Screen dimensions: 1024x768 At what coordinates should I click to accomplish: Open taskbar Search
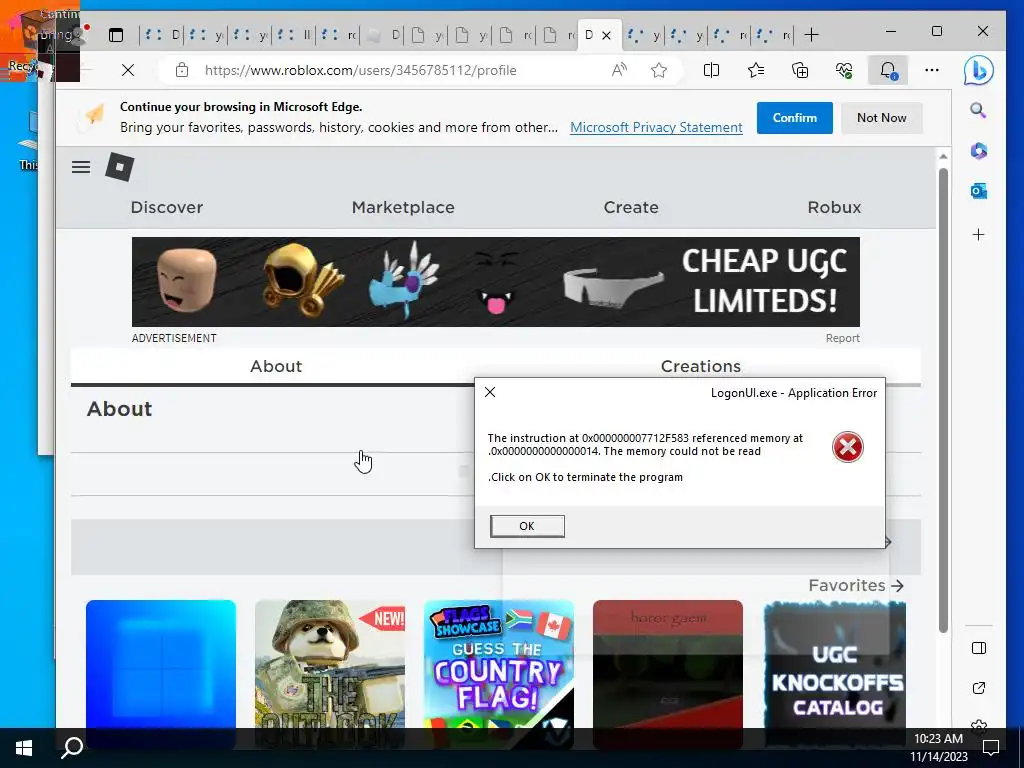(72, 748)
